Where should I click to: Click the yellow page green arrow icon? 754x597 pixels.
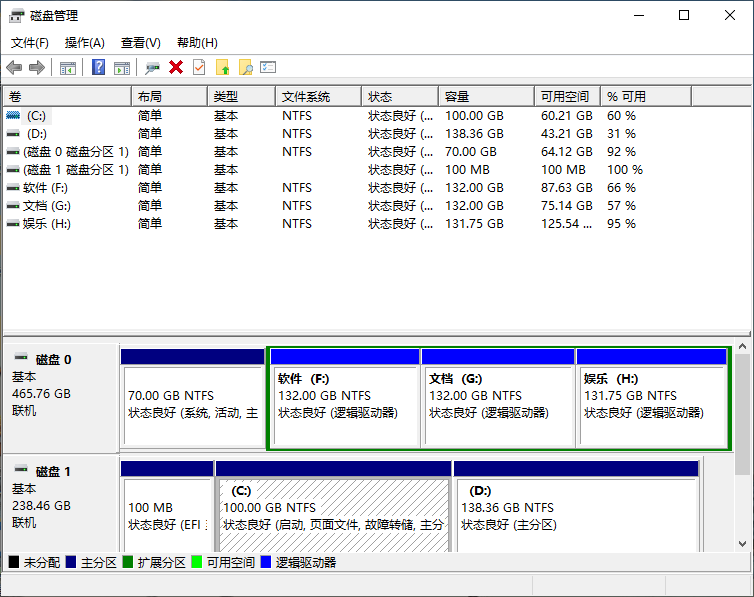[222, 67]
